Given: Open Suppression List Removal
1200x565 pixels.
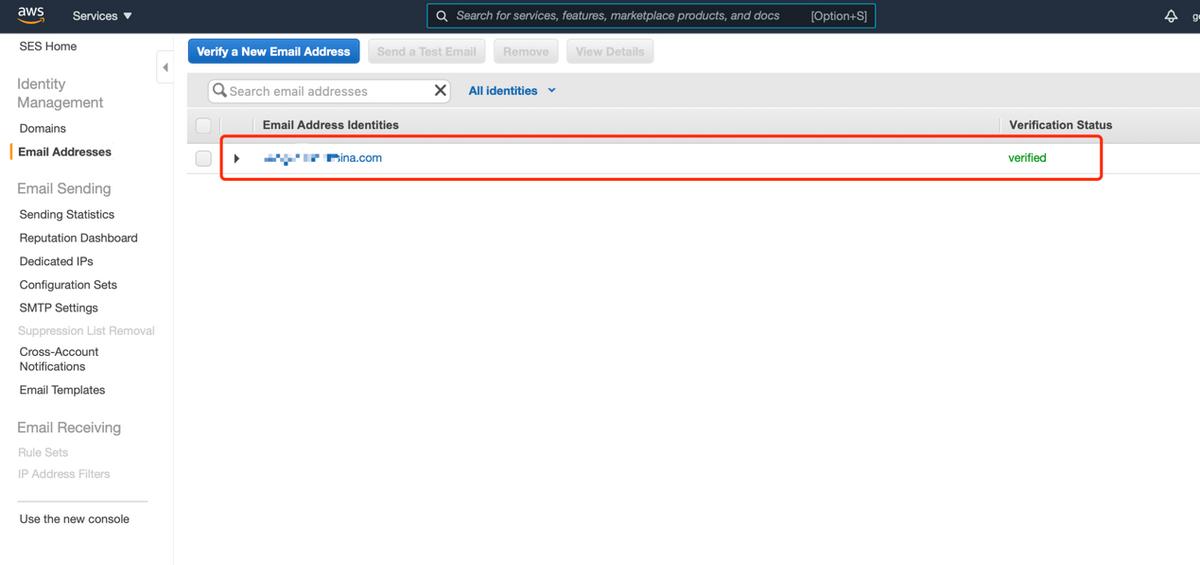Looking at the screenshot, I should (86, 331).
